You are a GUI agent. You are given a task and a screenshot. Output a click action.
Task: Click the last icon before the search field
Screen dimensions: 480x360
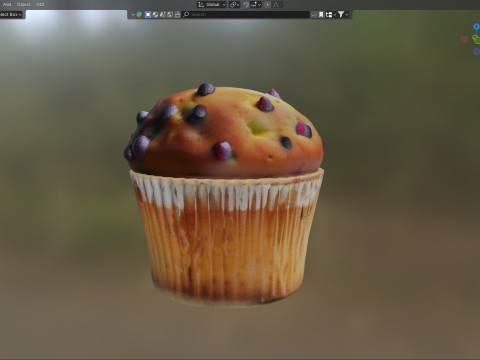point(177,15)
